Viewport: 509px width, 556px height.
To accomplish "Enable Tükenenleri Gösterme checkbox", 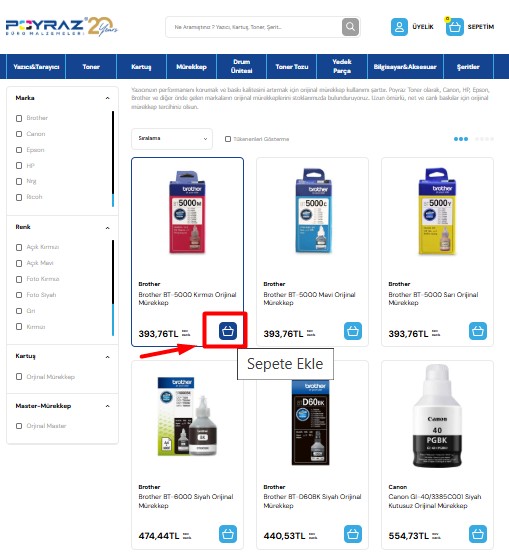I will click(228, 139).
